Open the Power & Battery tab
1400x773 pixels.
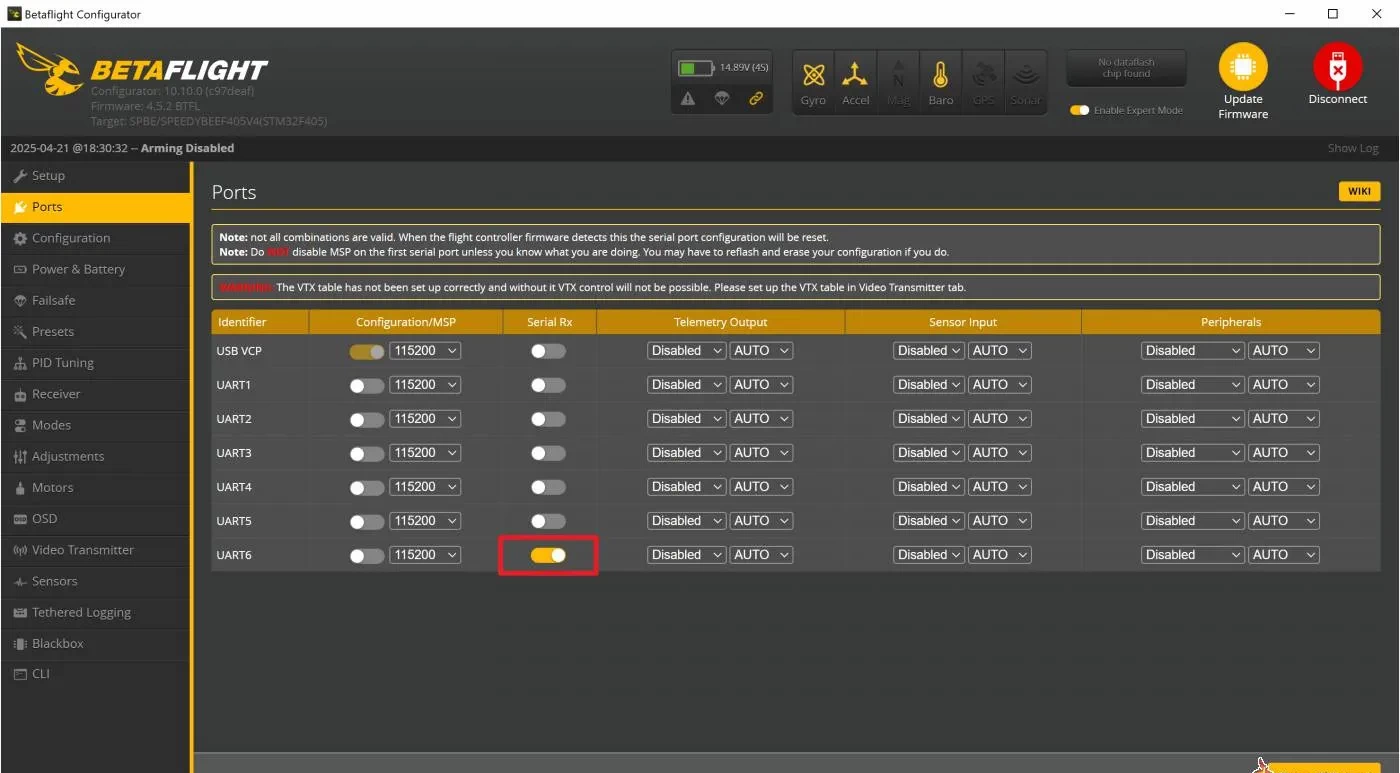[x=95, y=269]
